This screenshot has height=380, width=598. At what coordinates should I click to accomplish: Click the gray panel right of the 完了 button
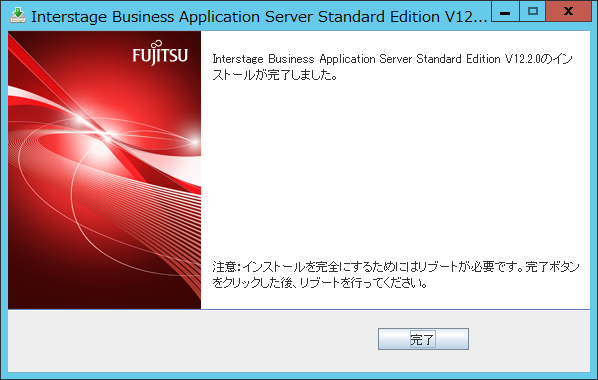pos(529,340)
